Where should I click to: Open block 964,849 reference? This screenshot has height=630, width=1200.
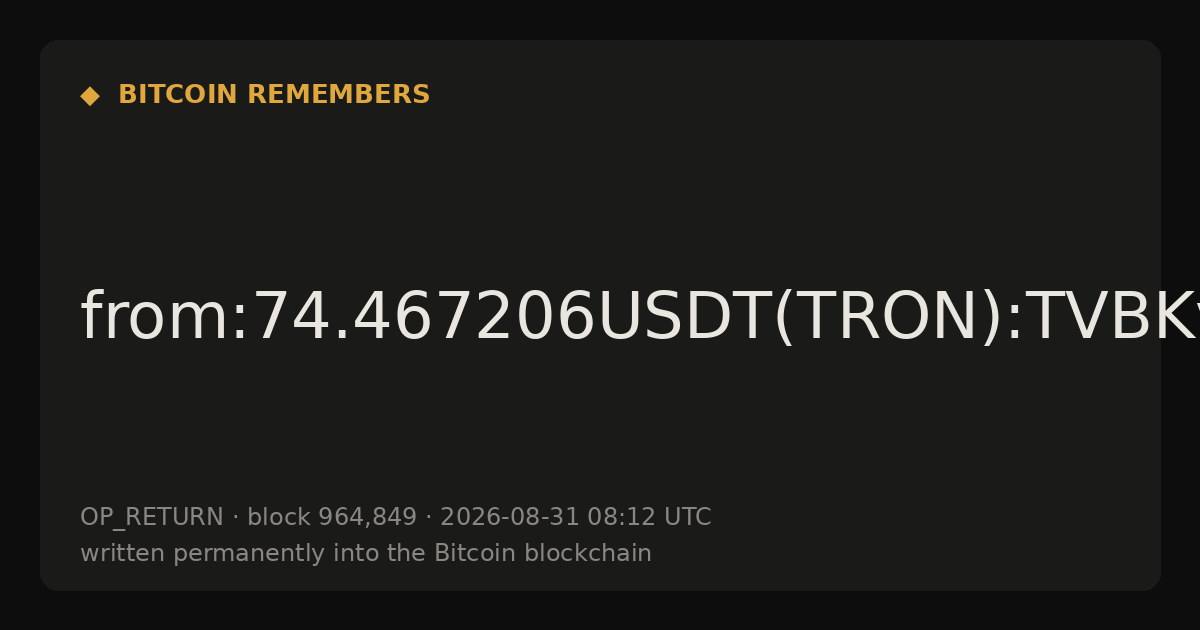332,518
